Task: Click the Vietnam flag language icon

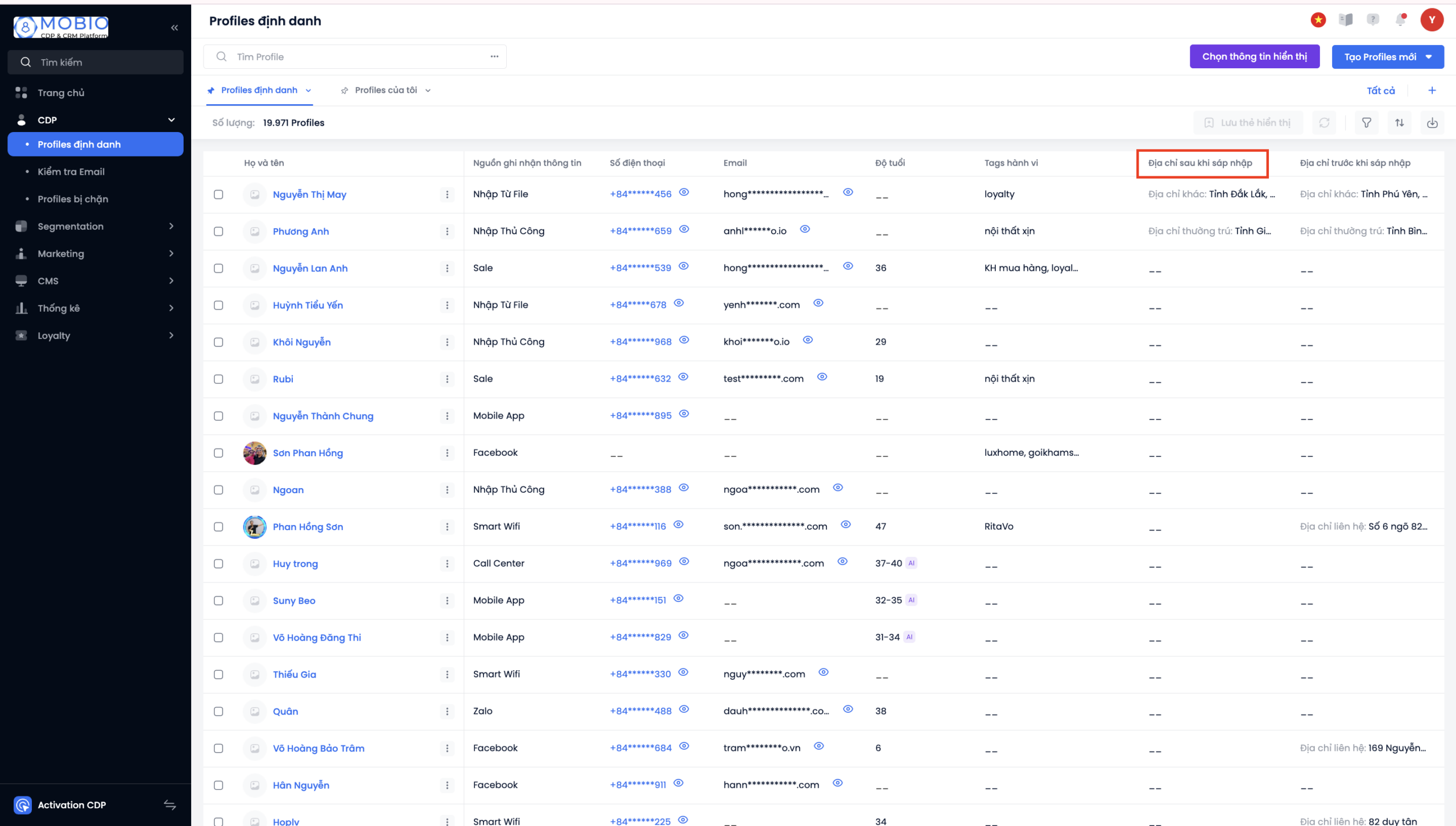Action: coord(1318,20)
